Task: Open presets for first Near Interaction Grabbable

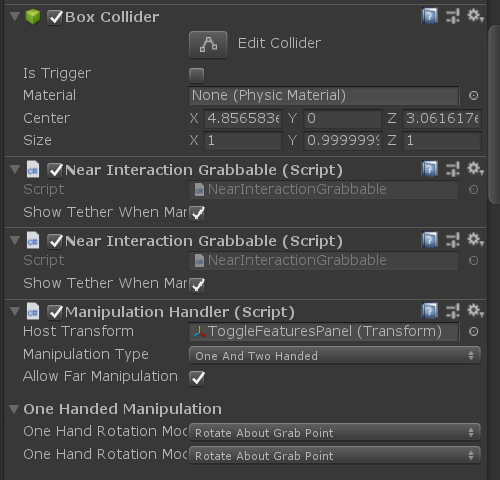Action: click(453, 169)
